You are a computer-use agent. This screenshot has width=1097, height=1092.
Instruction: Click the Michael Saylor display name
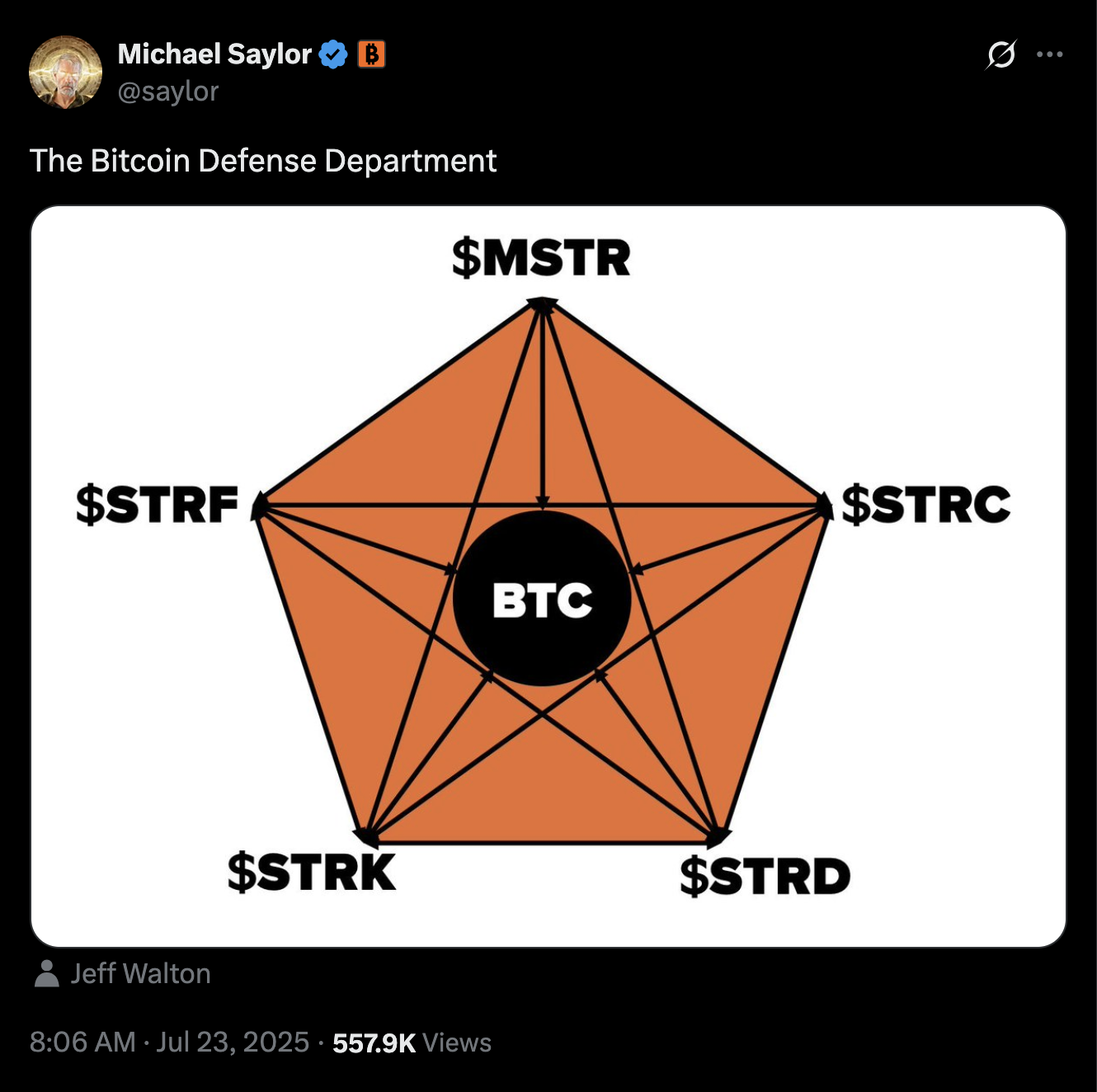pos(214,54)
